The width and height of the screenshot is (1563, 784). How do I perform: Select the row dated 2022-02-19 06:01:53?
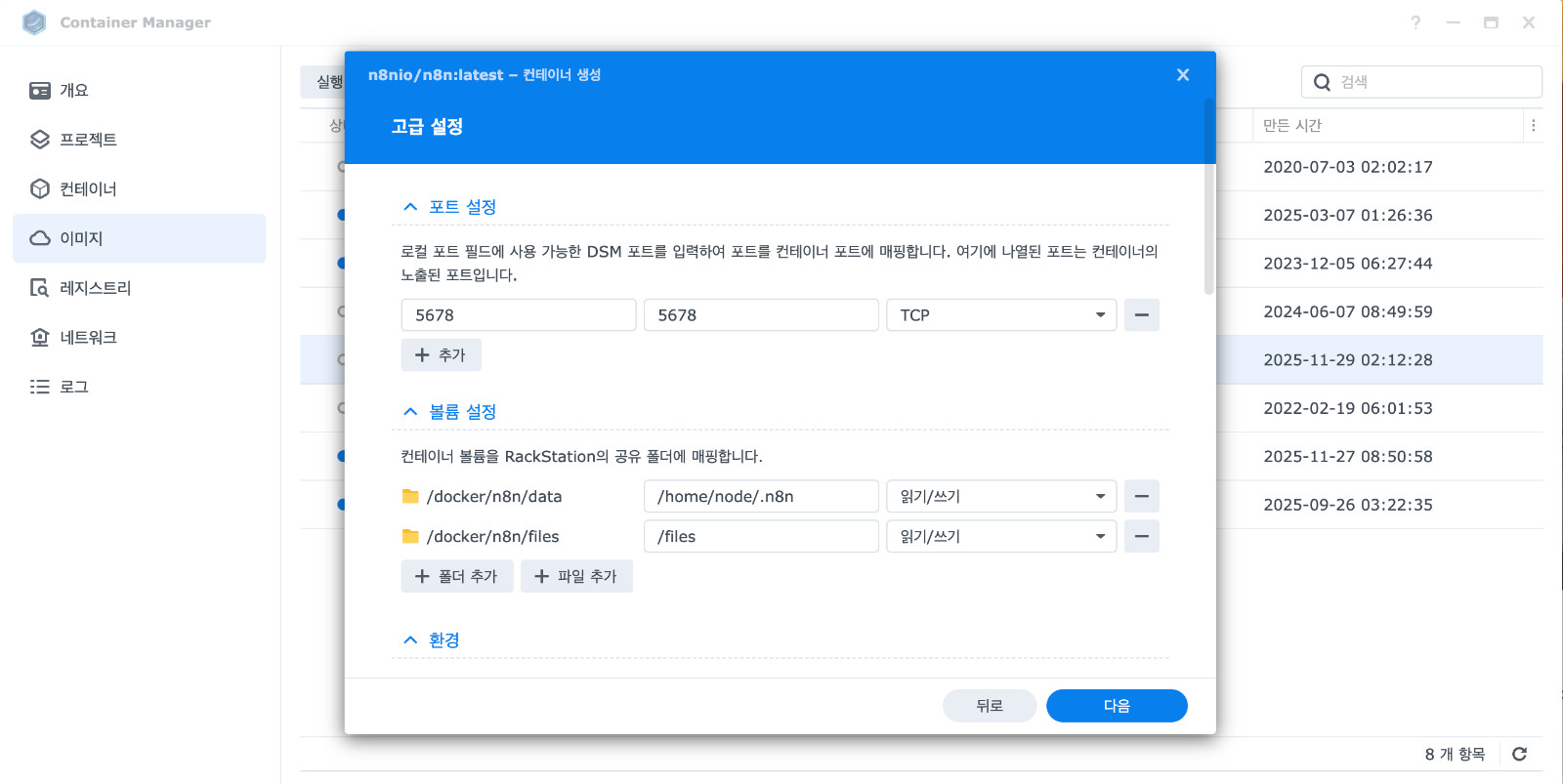[921, 408]
